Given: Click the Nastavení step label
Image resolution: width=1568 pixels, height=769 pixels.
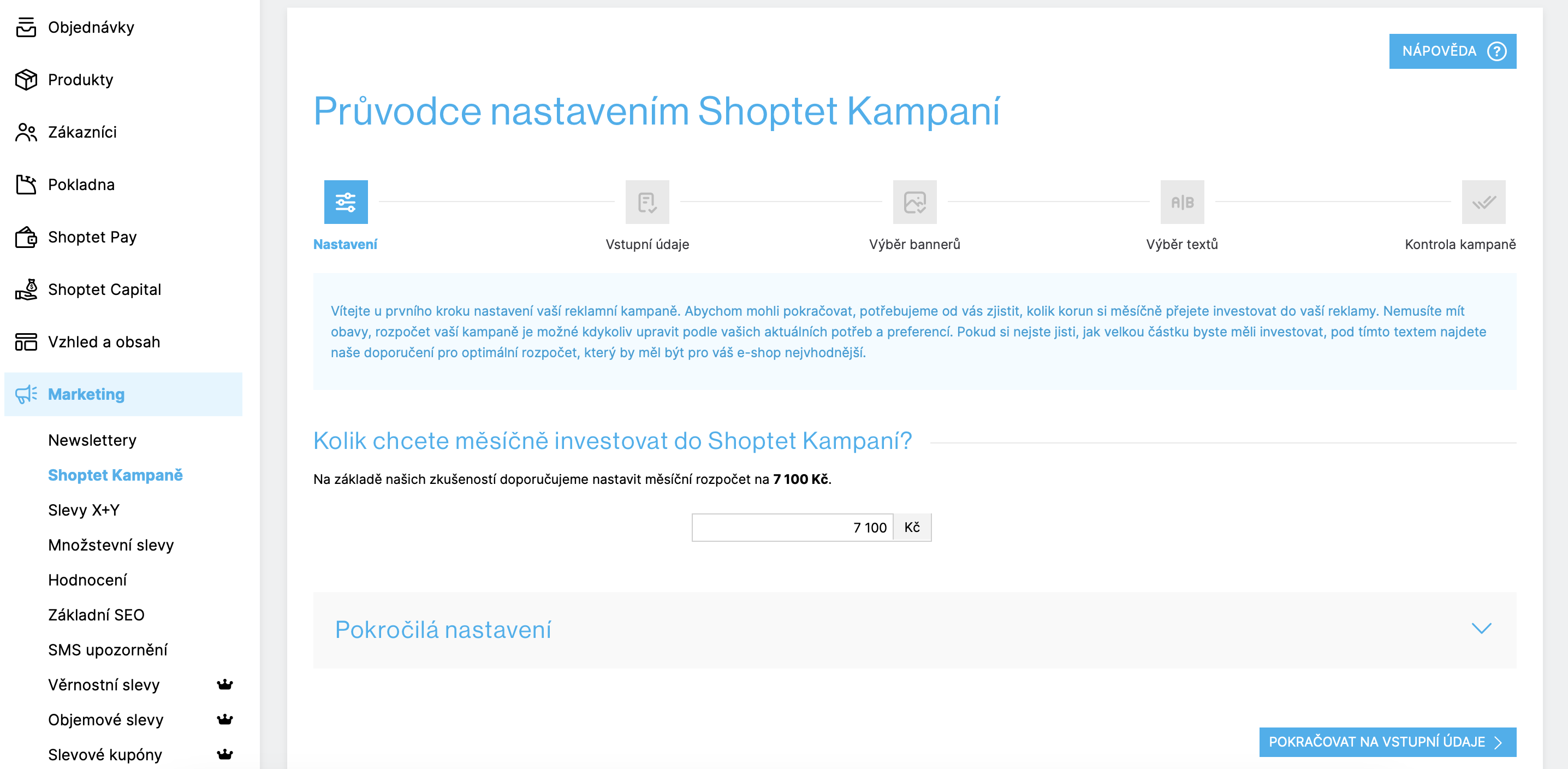Looking at the screenshot, I should coord(345,244).
